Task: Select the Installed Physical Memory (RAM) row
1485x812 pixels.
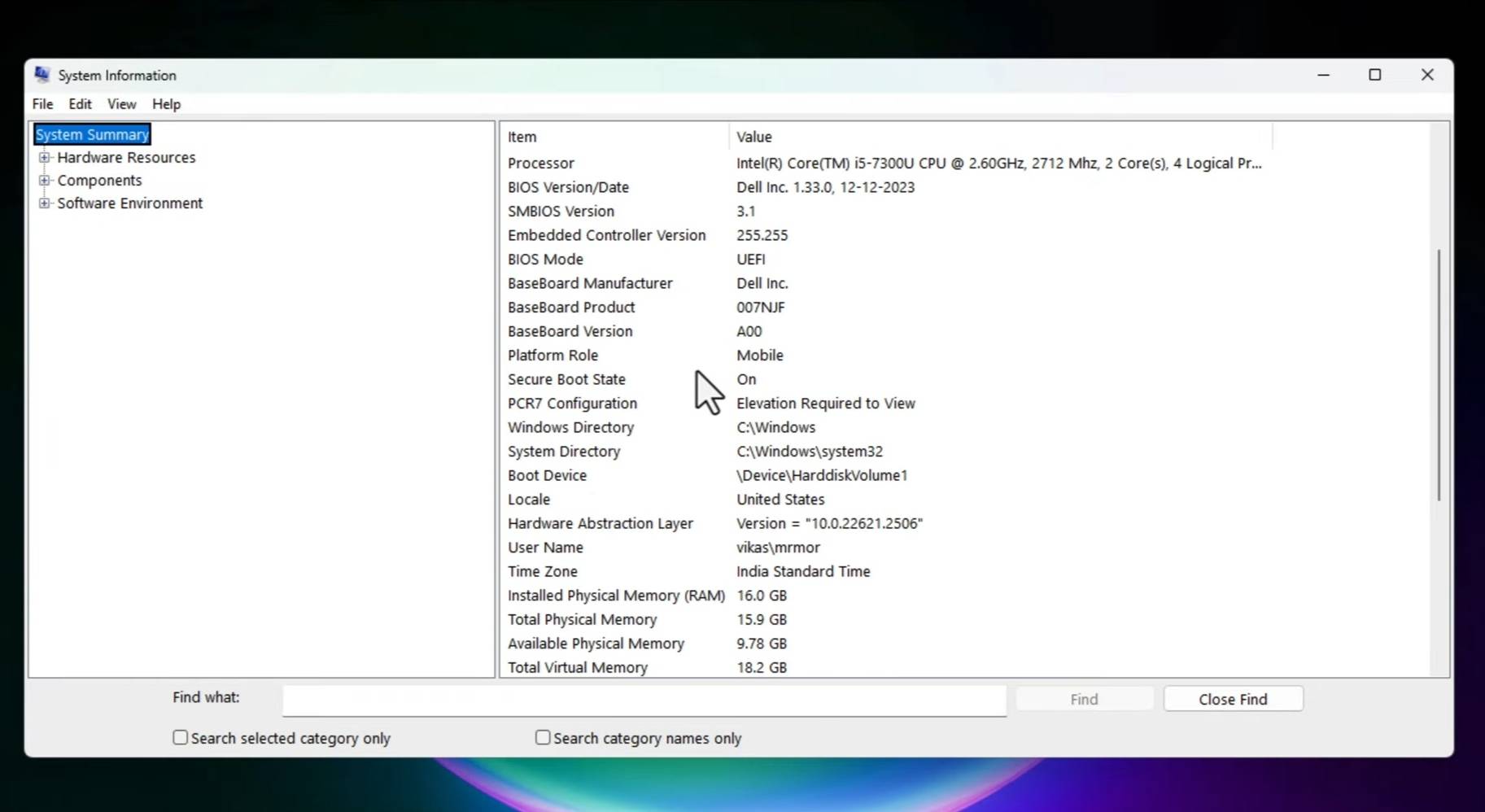Action: pyautogui.click(x=885, y=596)
